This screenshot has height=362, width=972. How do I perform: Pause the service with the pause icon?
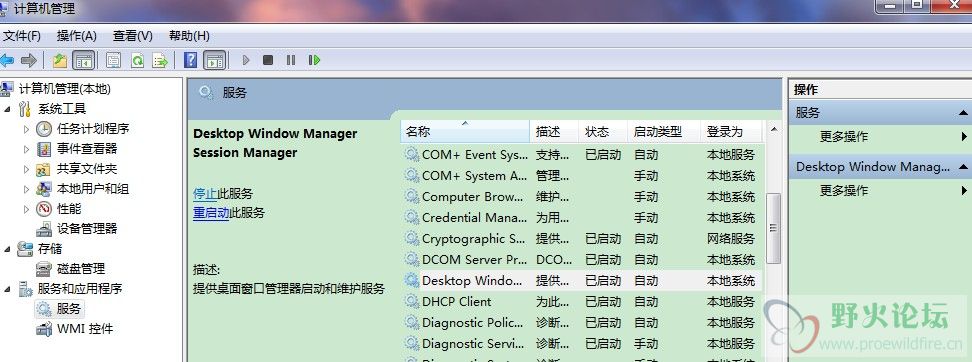[291, 60]
